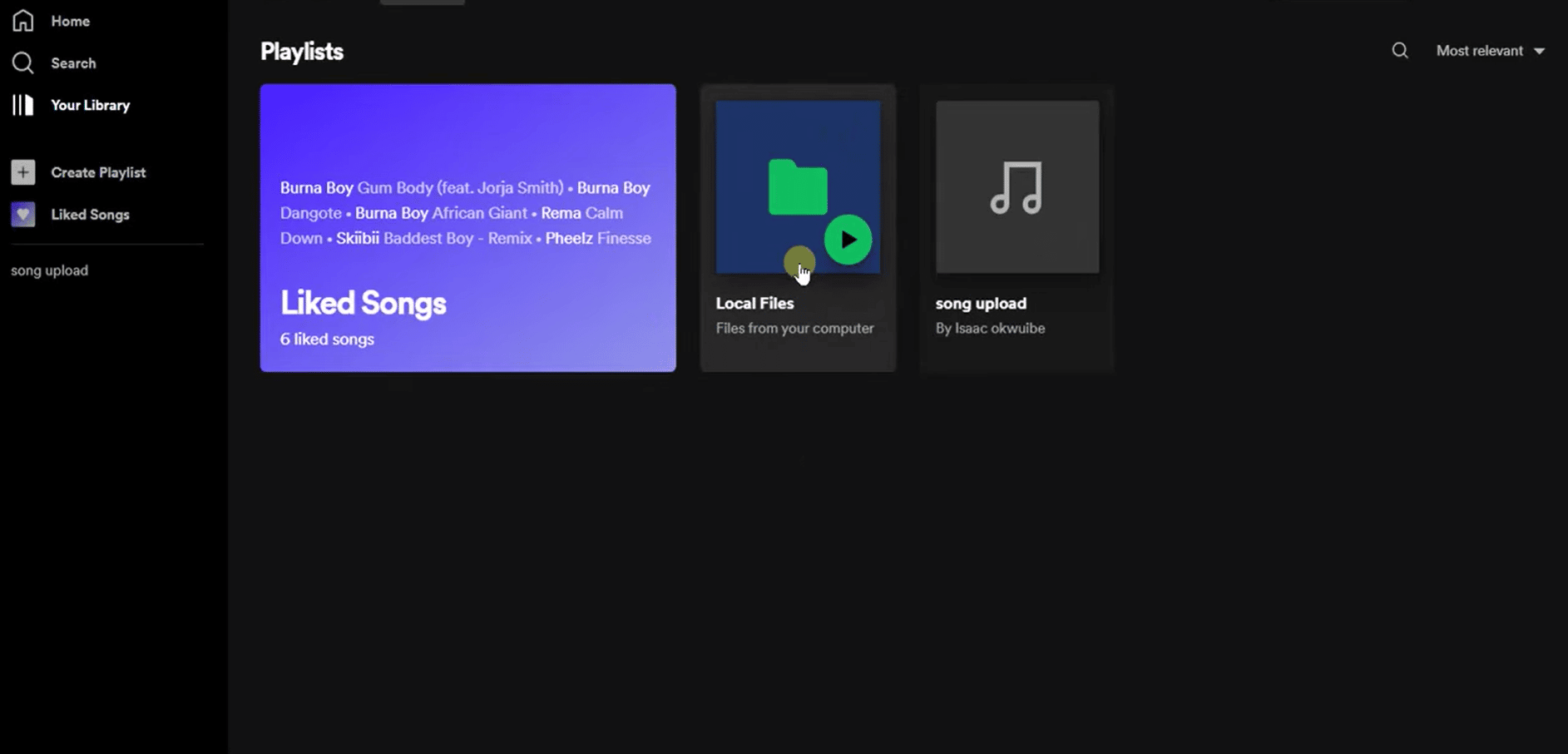Viewport: 1568px width, 754px height.
Task: Click the 6 liked songs label
Action: pos(327,339)
